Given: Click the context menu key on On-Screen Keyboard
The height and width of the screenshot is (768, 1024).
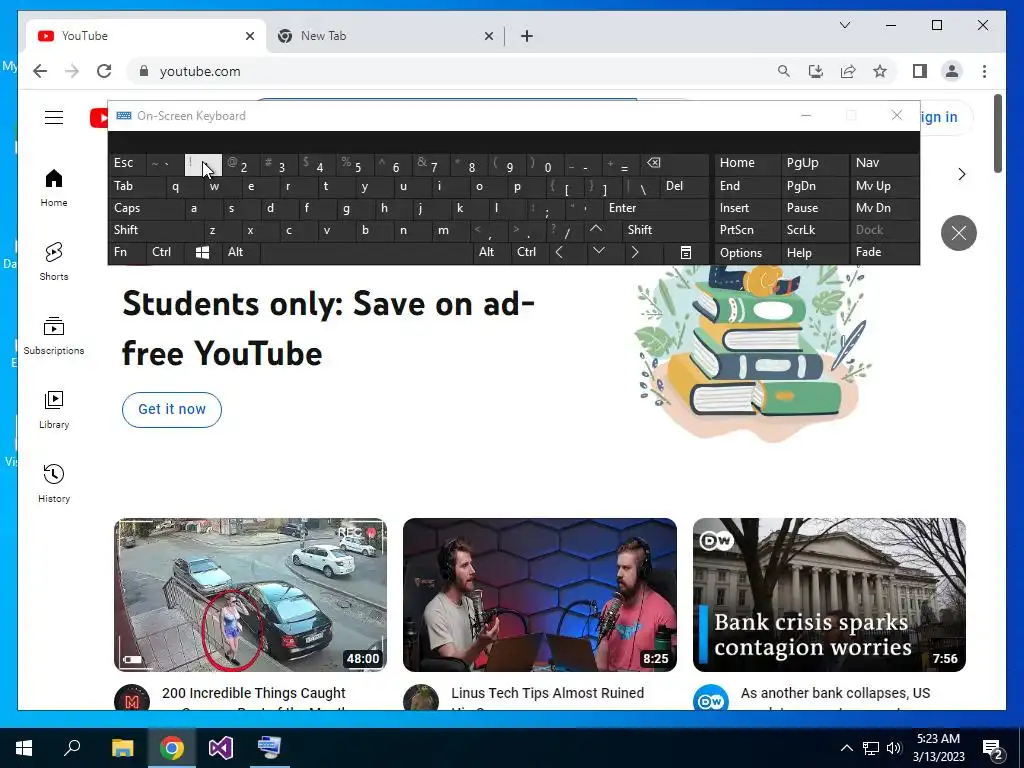Looking at the screenshot, I should (x=686, y=253).
